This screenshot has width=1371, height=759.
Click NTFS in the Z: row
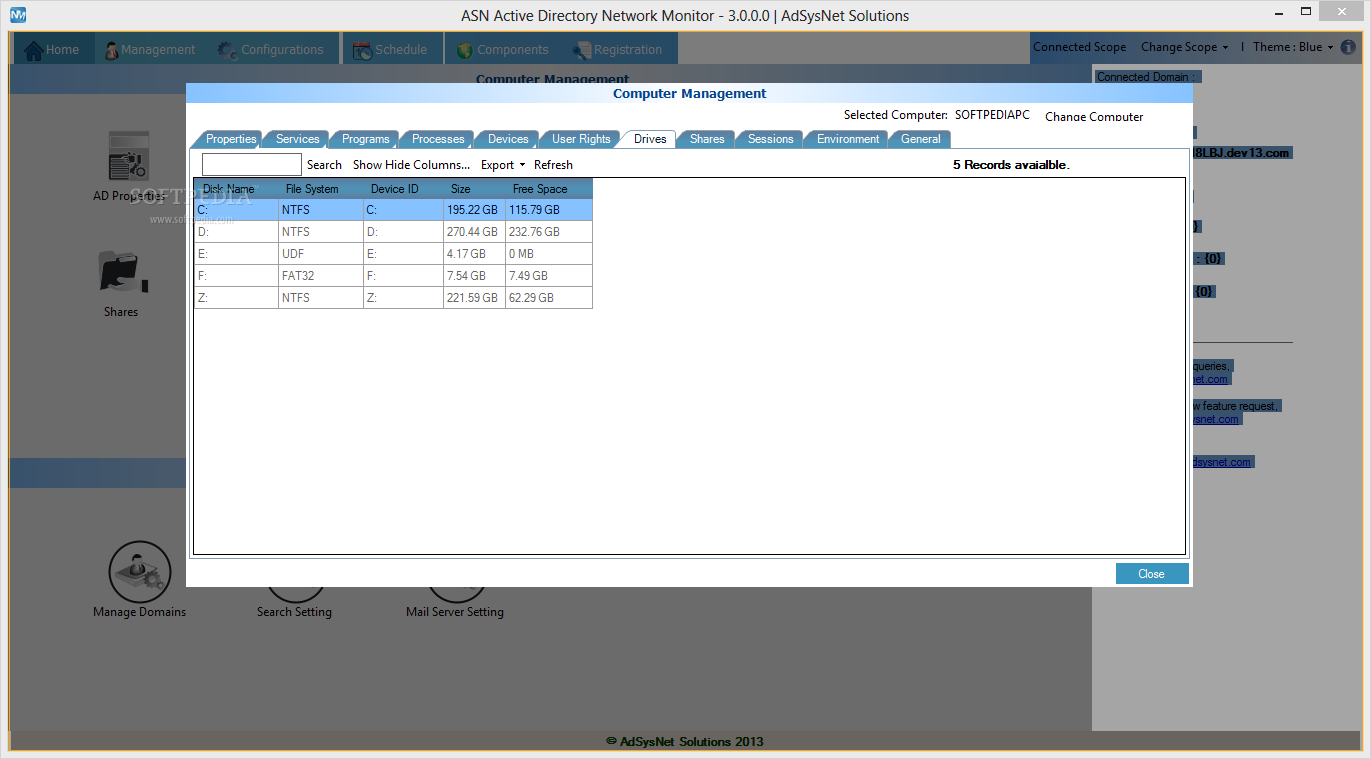pyautogui.click(x=320, y=298)
